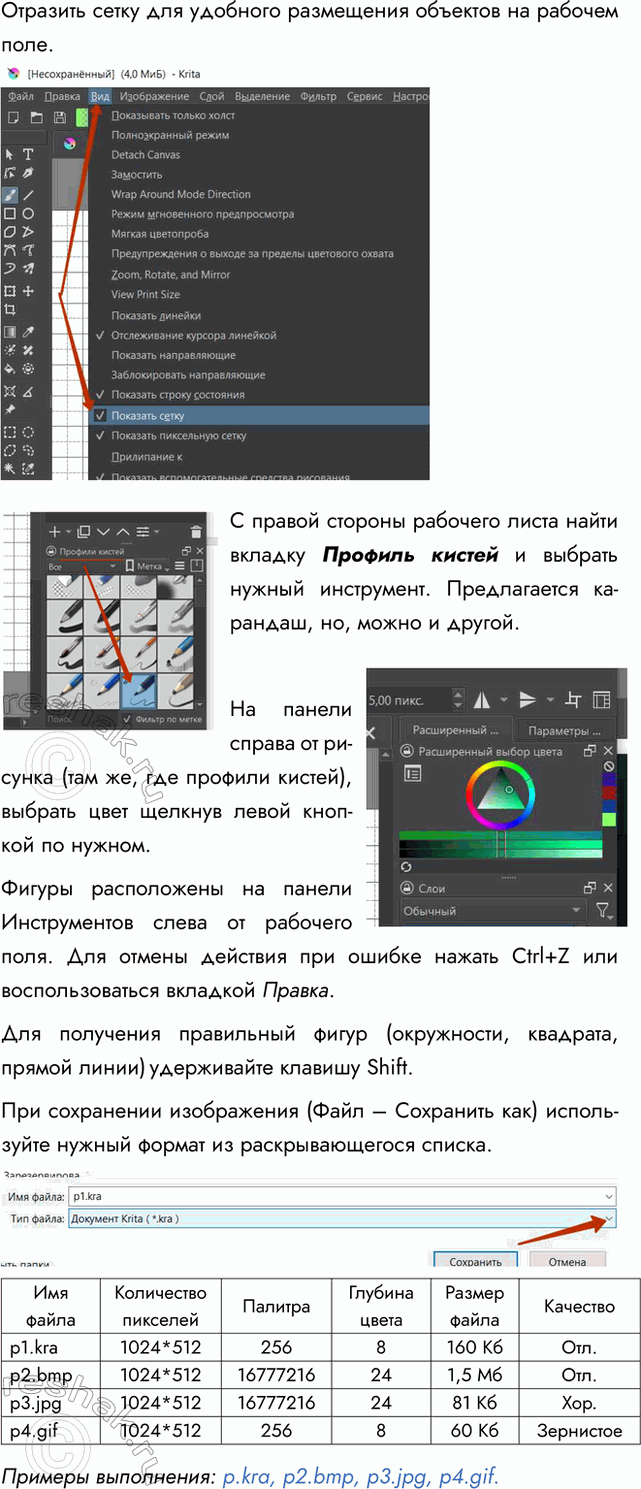Screen dimensions: 641x1489
Task: Click the New document toolbar icon
Action: 11,118
